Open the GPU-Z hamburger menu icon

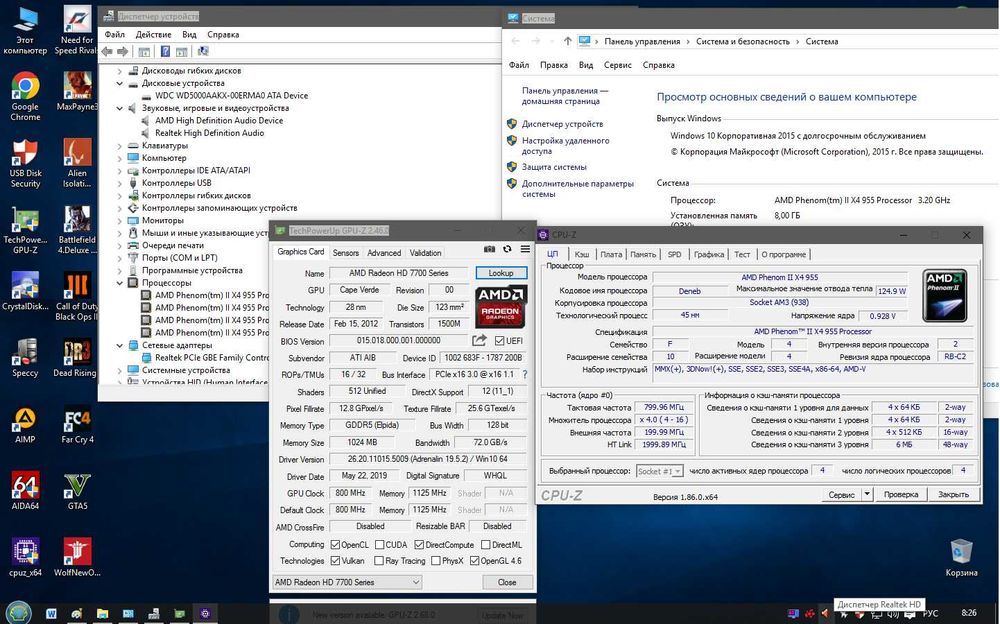[525, 249]
